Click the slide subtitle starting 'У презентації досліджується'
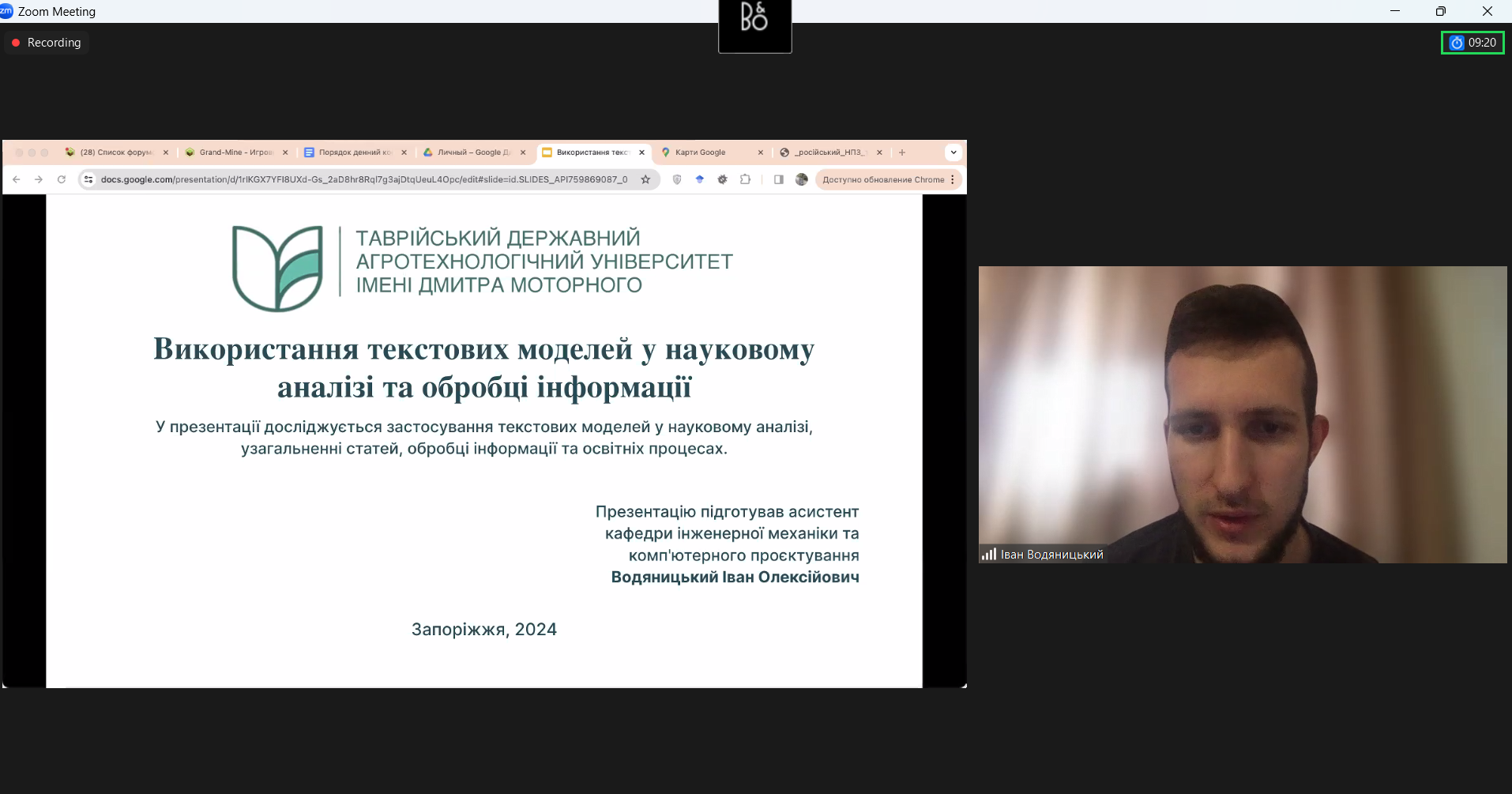The height and width of the screenshot is (794, 1512). coord(484,438)
